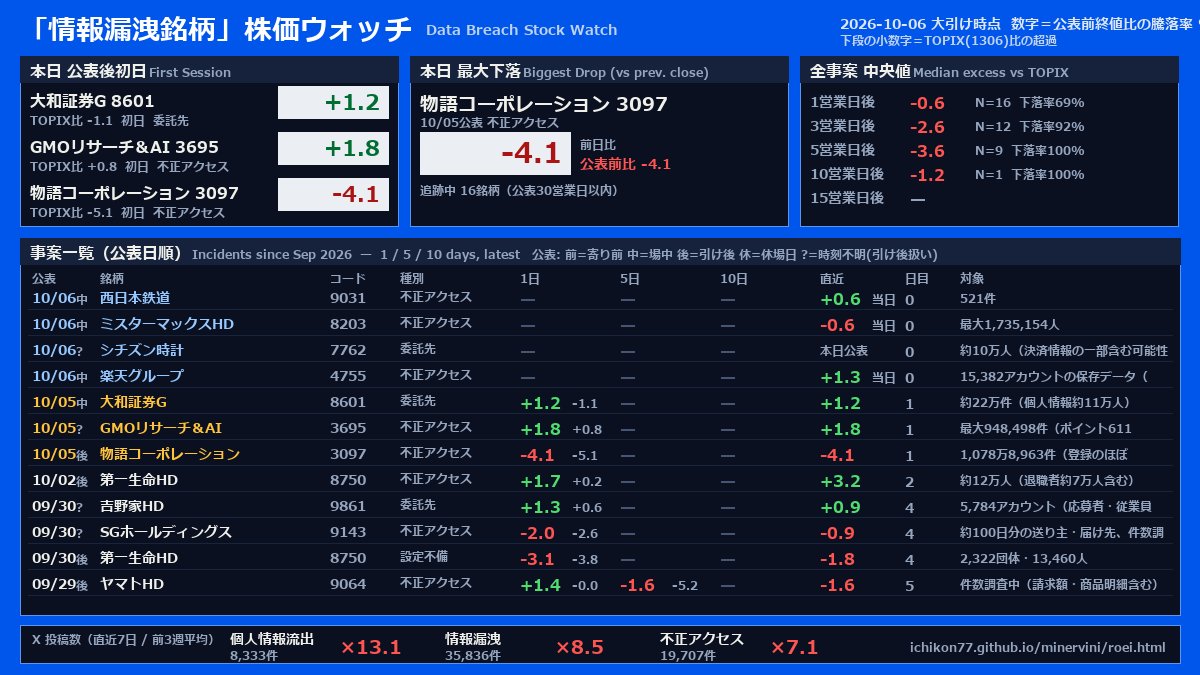Click the ×7.1 multiplier for 不正アクセス
The width and height of the screenshot is (1200, 675).
(x=795, y=647)
